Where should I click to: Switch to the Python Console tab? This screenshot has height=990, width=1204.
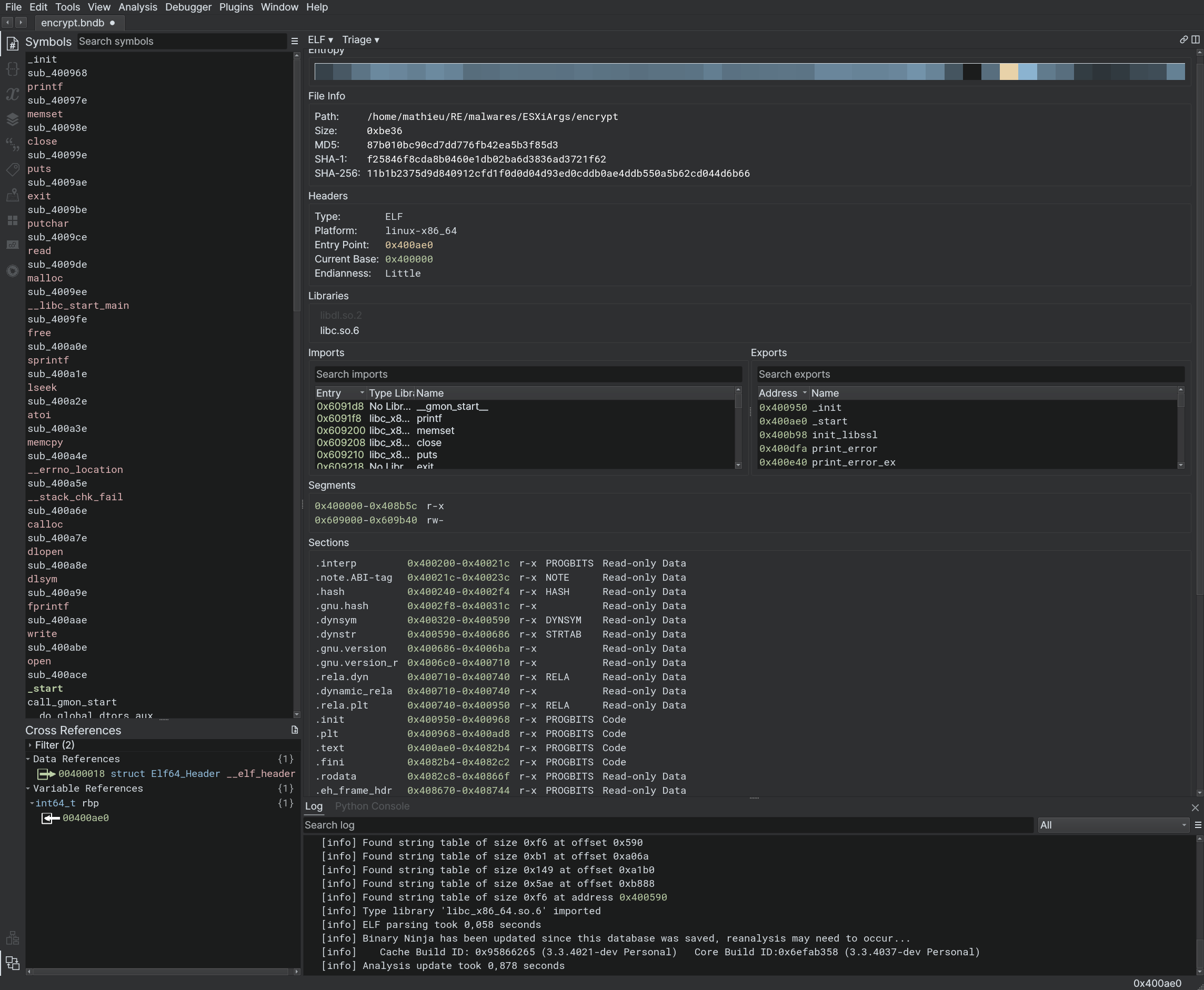coord(372,806)
